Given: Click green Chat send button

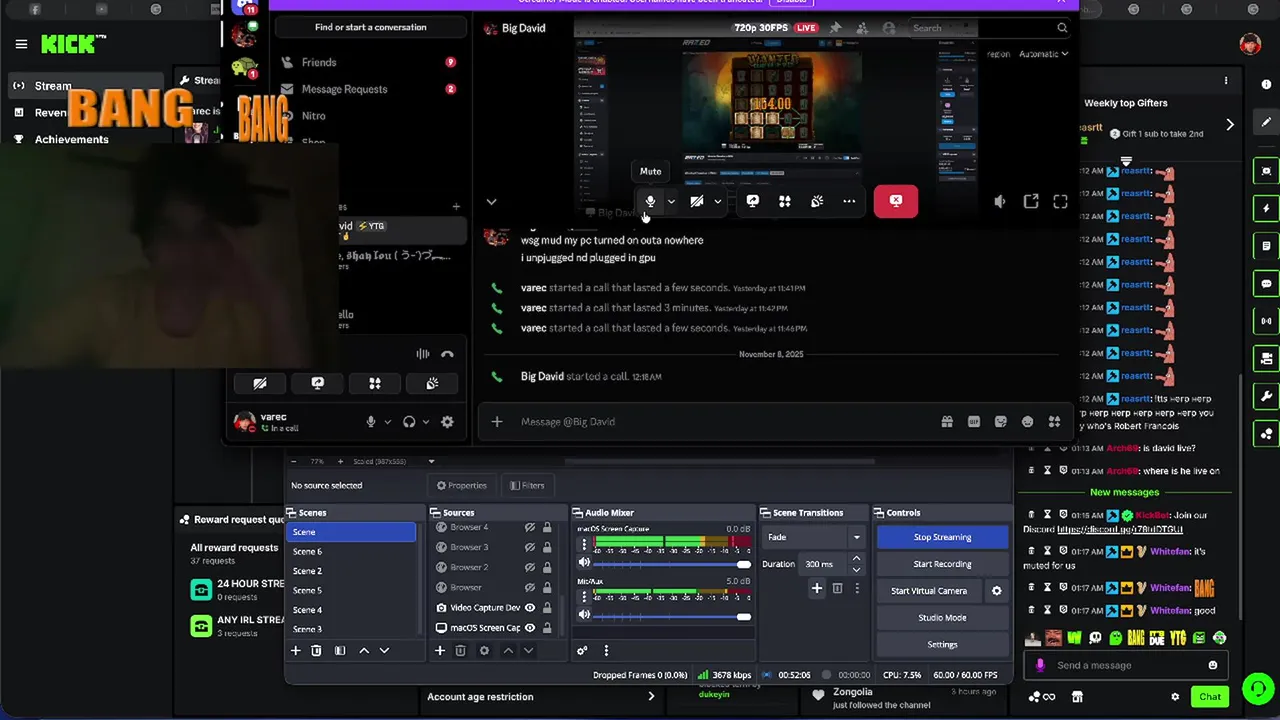Looking at the screenshot, I should (x=1210, y=697).
